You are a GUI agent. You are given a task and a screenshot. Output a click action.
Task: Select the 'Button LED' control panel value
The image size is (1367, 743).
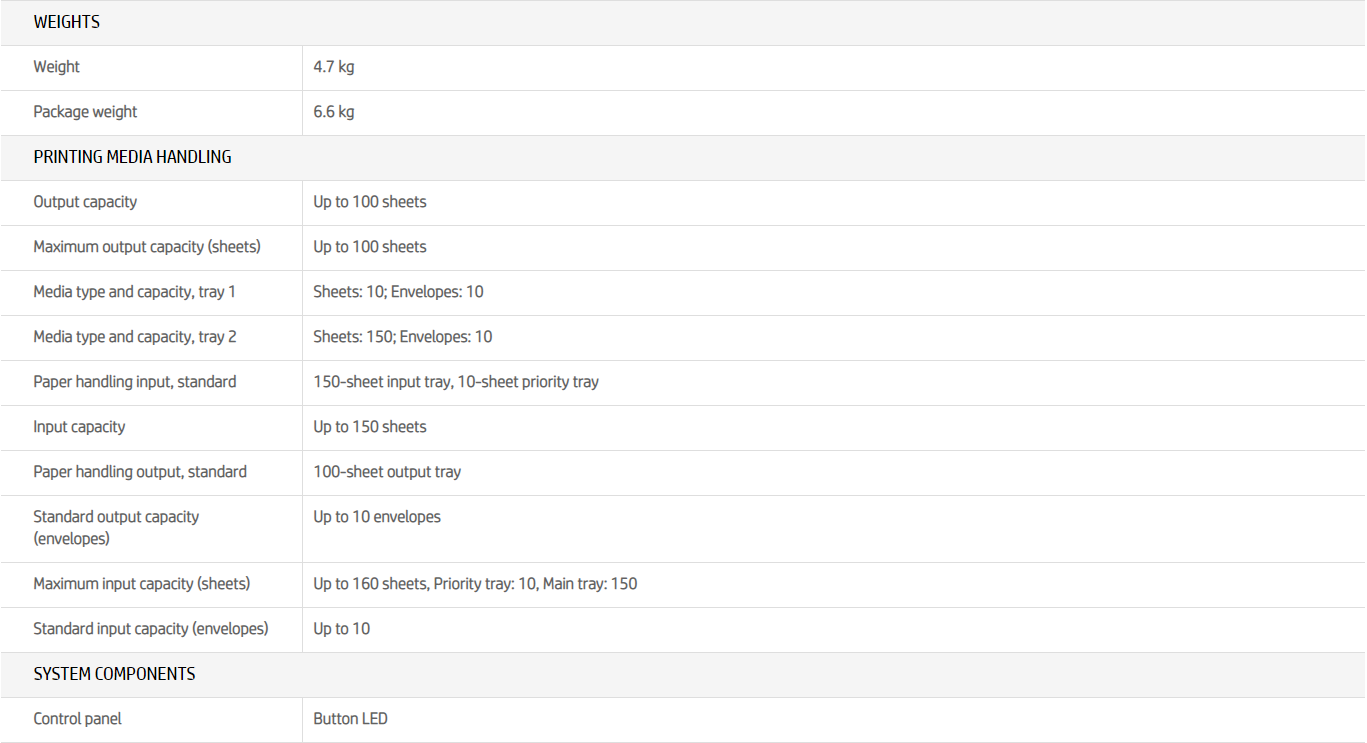point(350,719)
